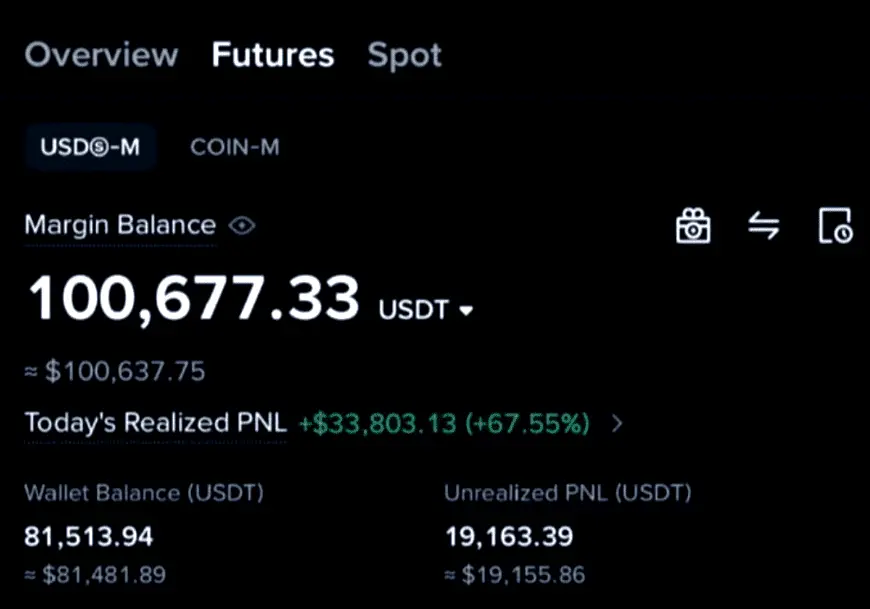Select the USDⓈ-M futures toggle
Screen dimensions: 870x609
[x=90, y=148]
